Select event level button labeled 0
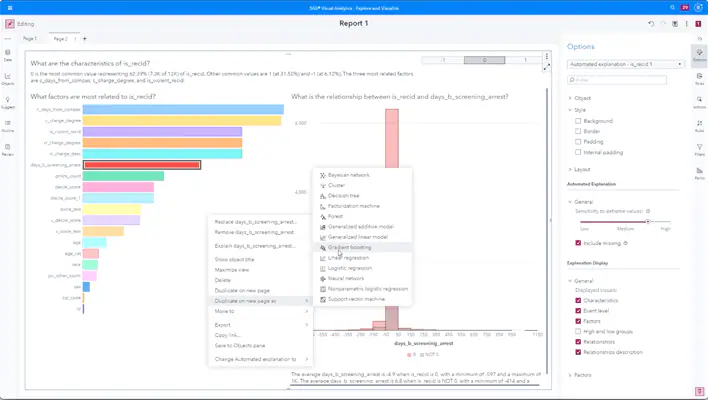 [484, 60]
